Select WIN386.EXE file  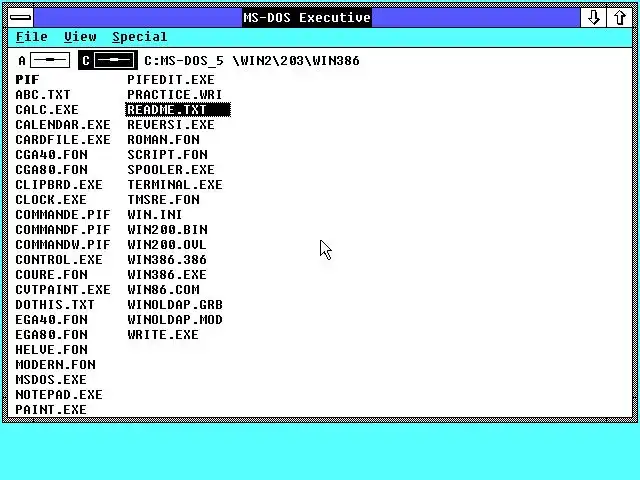(x=167, y=275)
